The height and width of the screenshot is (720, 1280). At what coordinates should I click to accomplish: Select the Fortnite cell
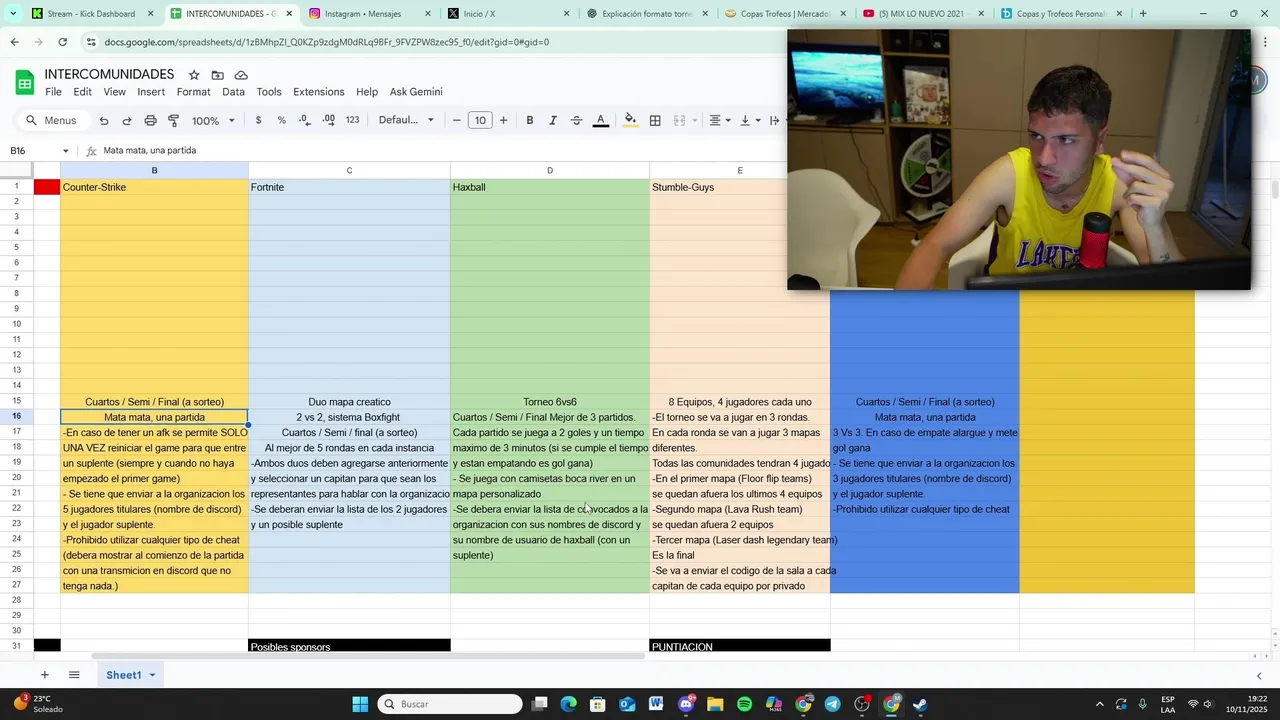click(349, 187)
